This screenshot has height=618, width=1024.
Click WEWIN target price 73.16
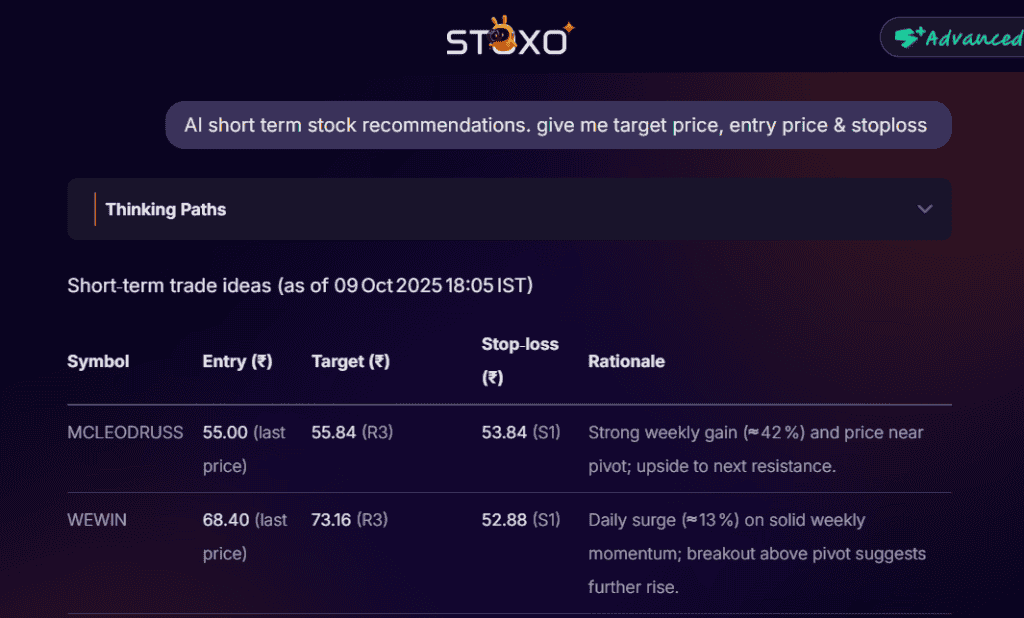tap(333, 520)
